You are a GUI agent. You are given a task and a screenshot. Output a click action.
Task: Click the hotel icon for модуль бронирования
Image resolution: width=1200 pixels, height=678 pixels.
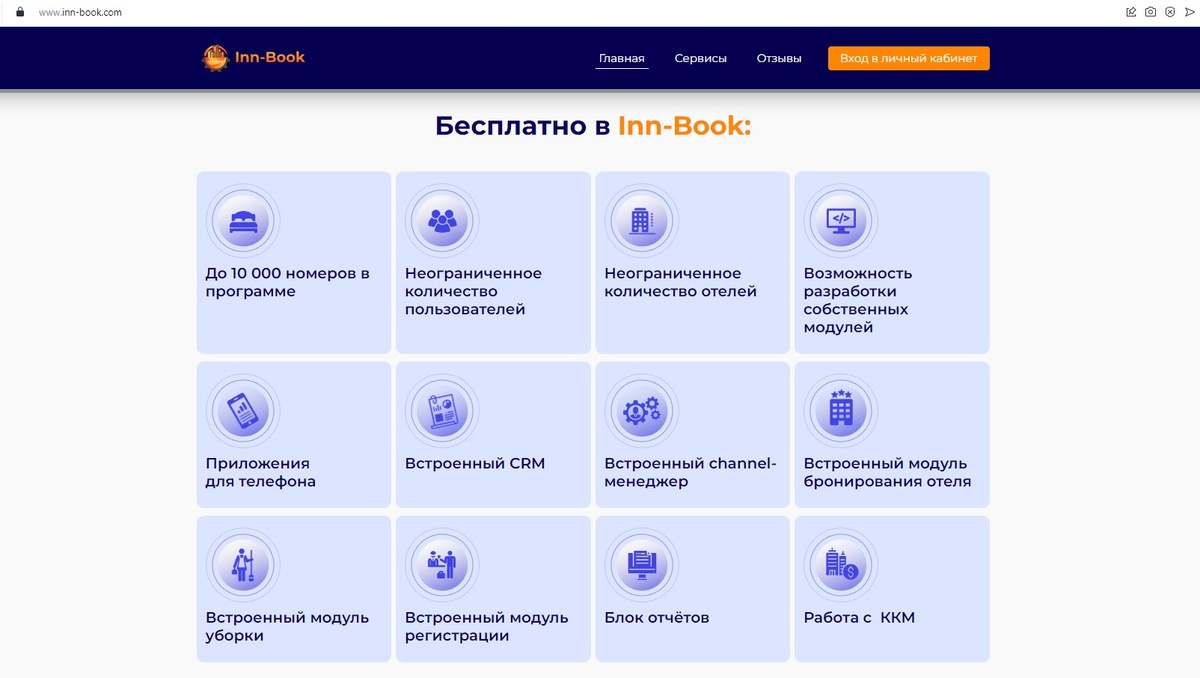[x=841, y=410]
